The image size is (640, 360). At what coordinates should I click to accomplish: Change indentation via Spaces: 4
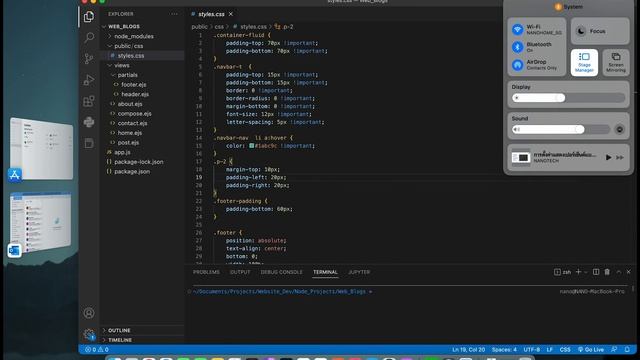[504, 349]
